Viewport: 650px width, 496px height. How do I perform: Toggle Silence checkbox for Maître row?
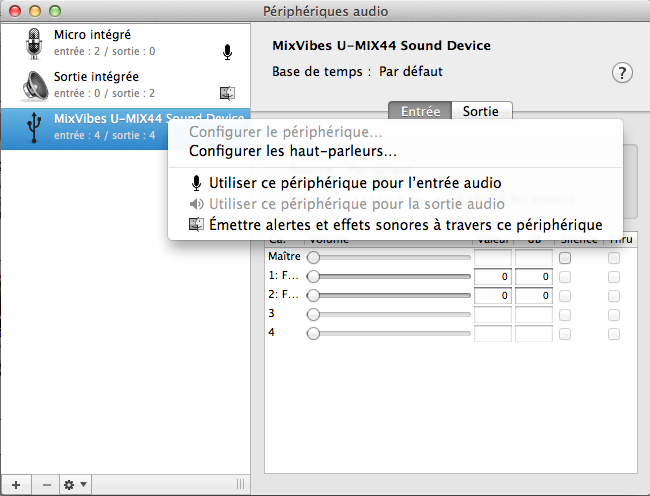pyautogui.click(x=565, y=258)
